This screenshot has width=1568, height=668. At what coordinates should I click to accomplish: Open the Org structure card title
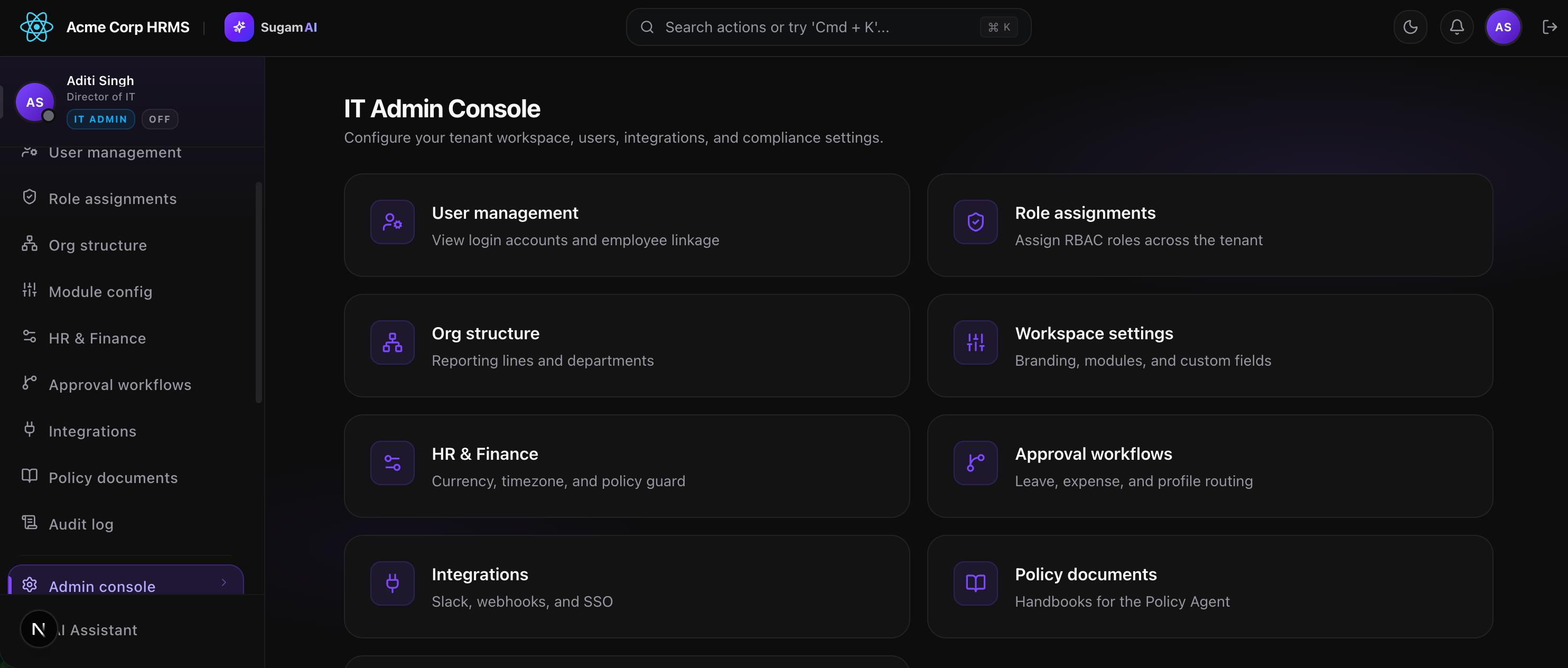(x=485, y=333)
